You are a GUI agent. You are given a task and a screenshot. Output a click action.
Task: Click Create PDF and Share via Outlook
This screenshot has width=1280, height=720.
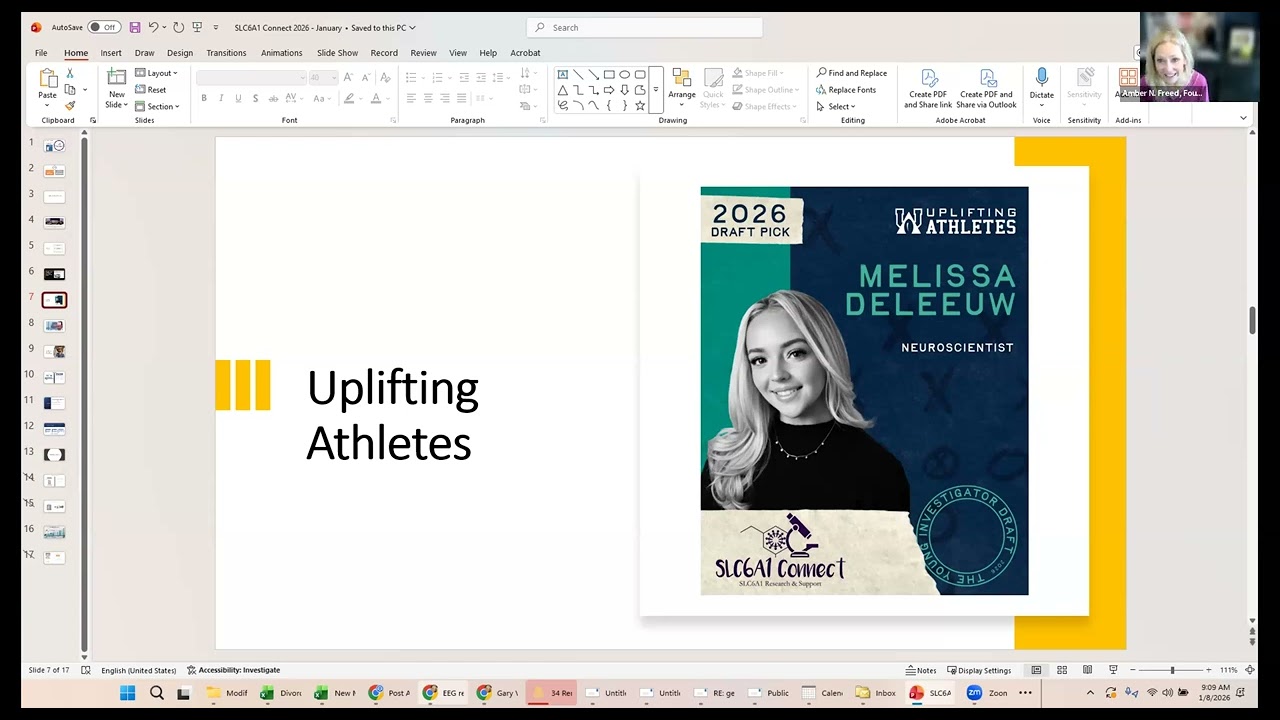point(986,88)
